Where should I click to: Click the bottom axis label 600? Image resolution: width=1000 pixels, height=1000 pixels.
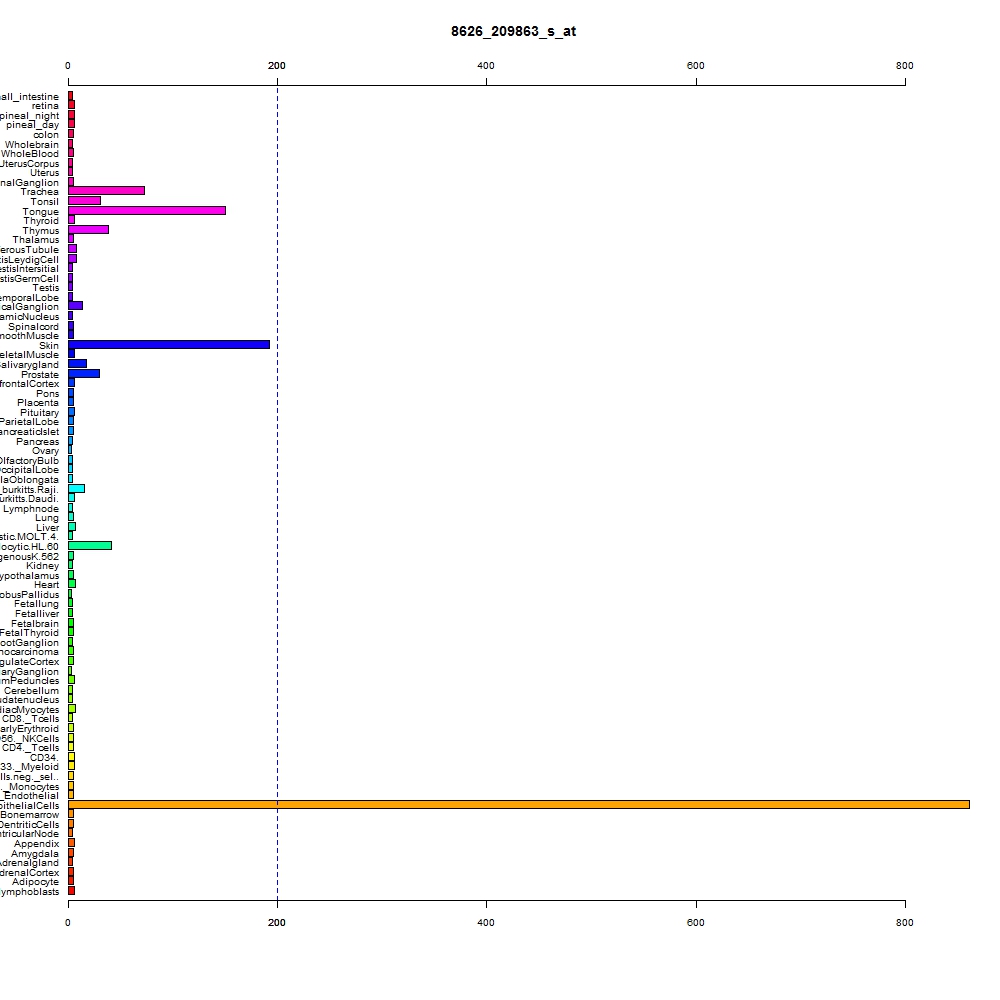tap(696, 923)
